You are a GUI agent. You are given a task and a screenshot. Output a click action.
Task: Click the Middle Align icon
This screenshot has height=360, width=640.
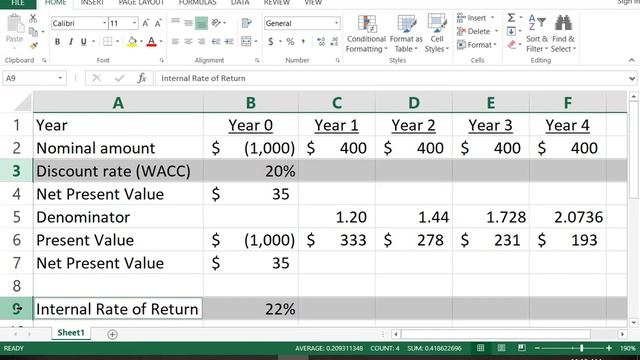(188, 23)
